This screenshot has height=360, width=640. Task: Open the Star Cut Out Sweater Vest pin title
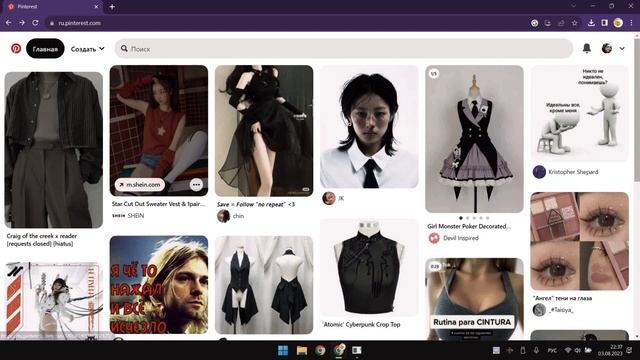coord(158,204)
